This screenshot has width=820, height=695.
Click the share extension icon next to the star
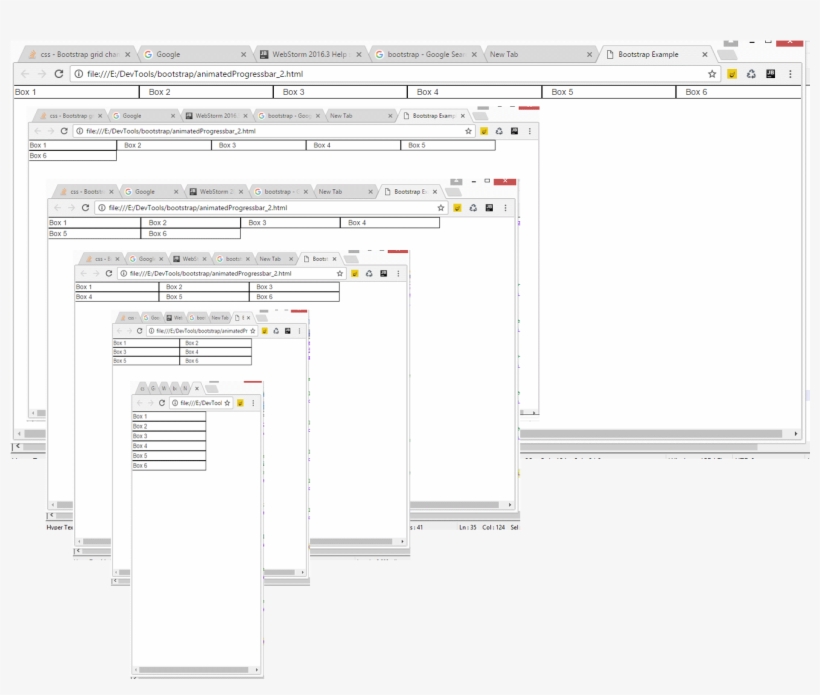[751, 72]
